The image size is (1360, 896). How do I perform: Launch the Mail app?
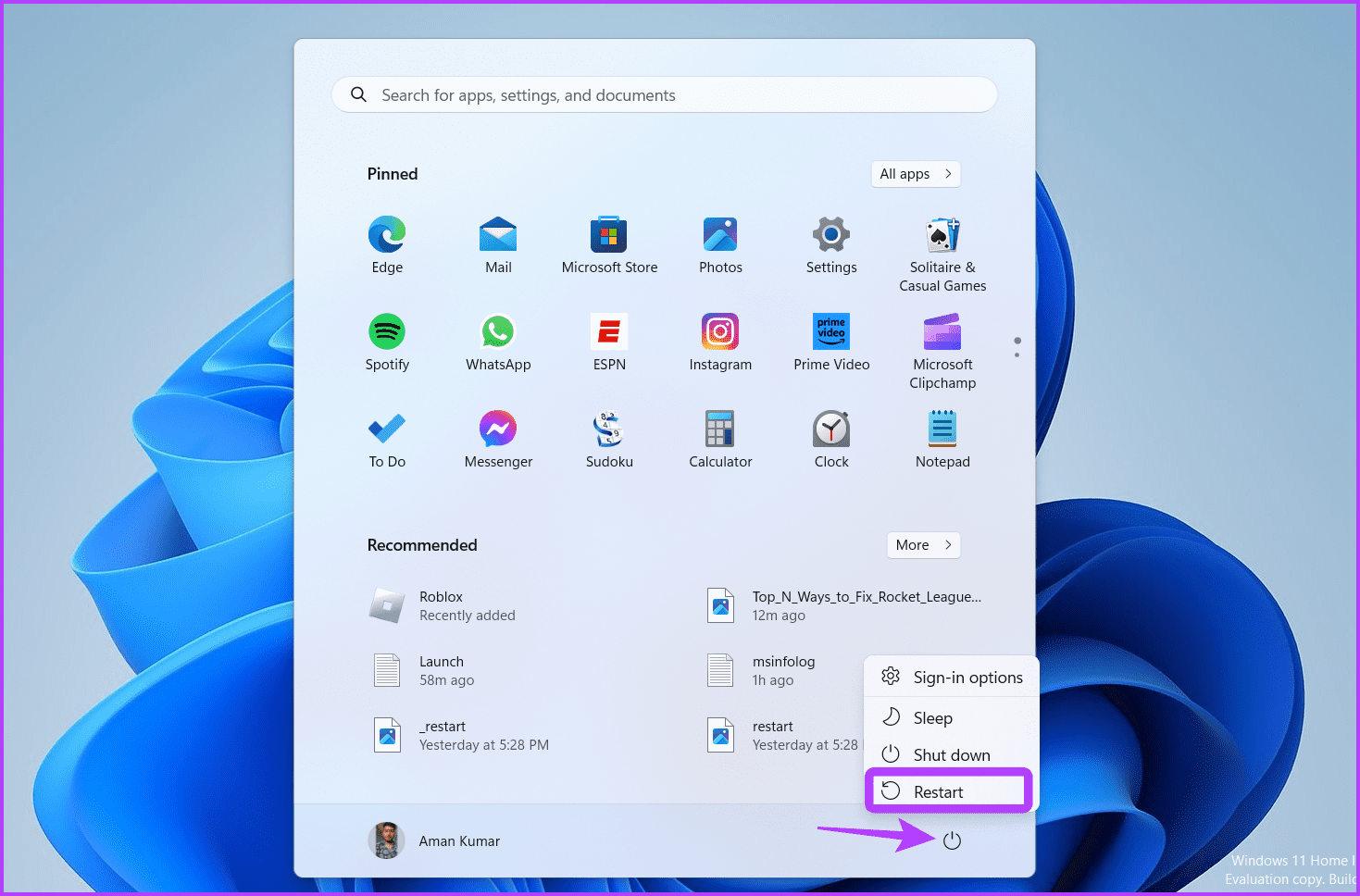pyautogui.click(x=498, y=244)
